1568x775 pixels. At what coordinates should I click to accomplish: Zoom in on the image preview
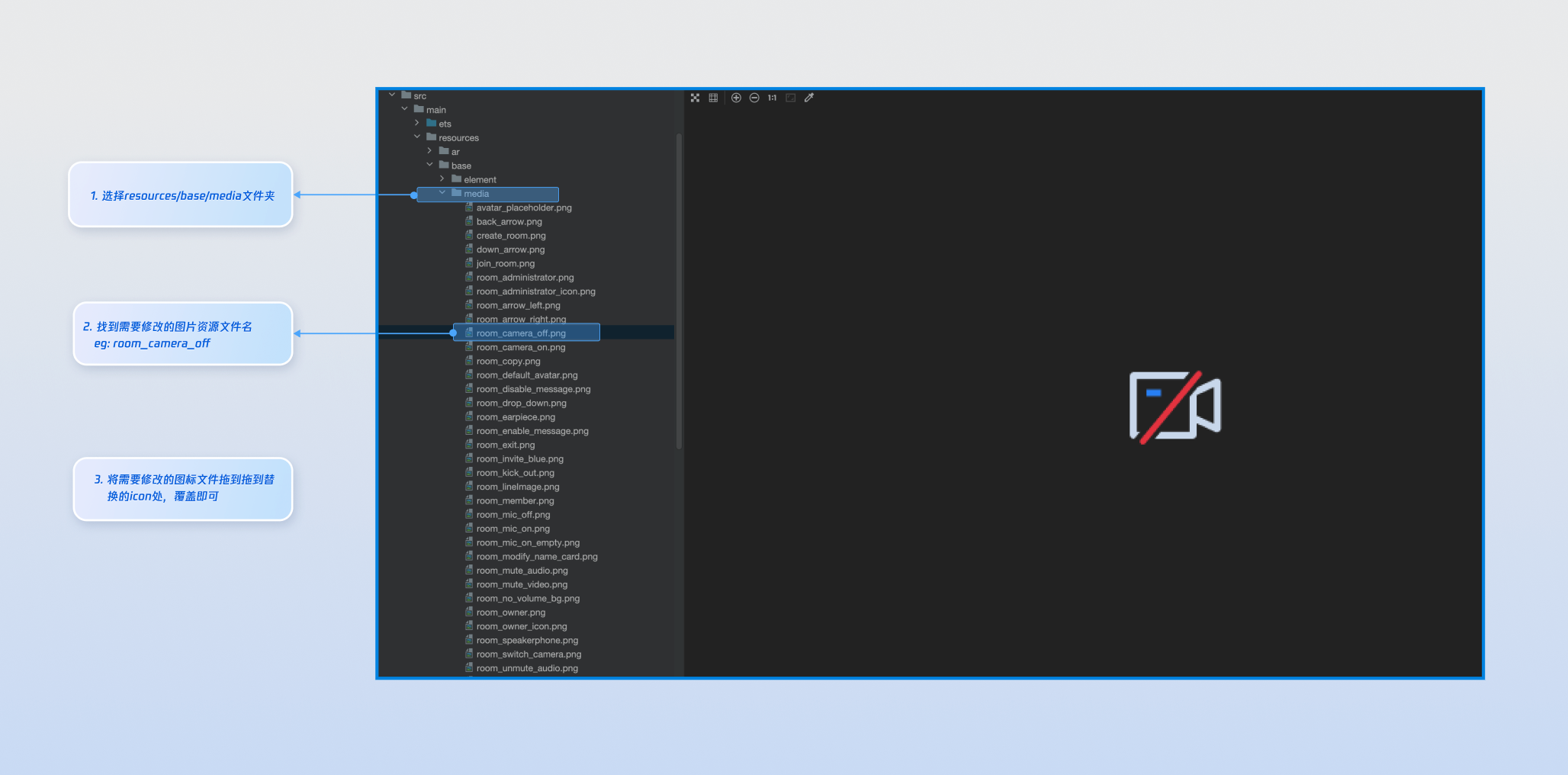click(736, 98)
